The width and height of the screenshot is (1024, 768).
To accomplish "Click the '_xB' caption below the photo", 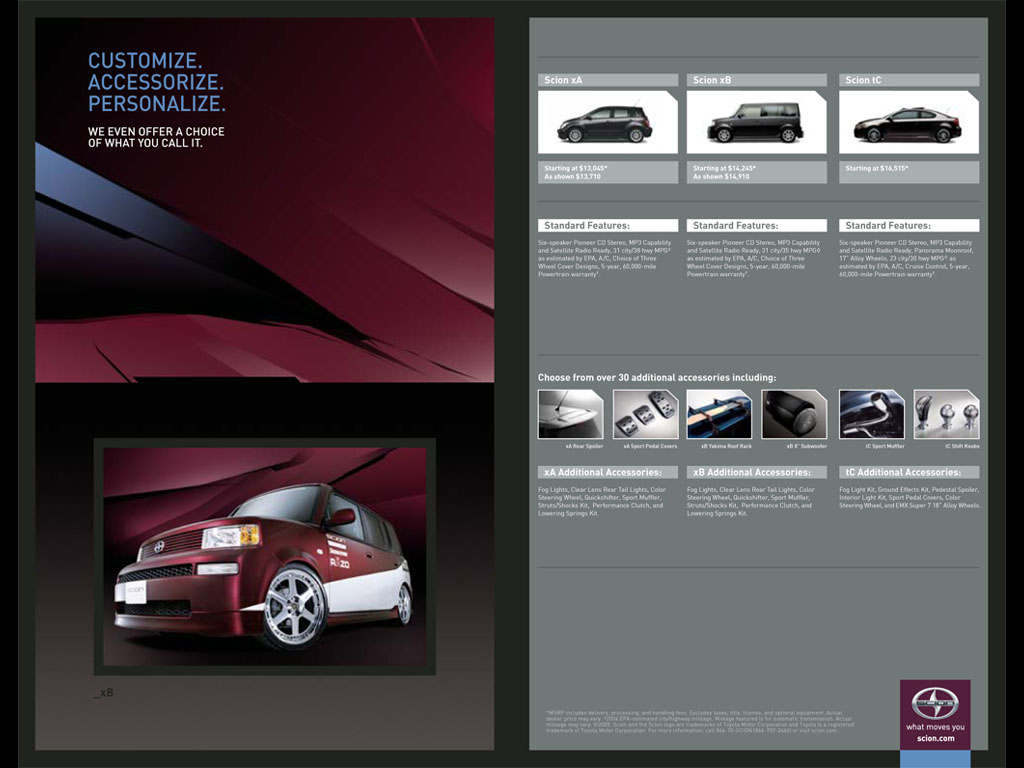I will click(x=103, y=692).
